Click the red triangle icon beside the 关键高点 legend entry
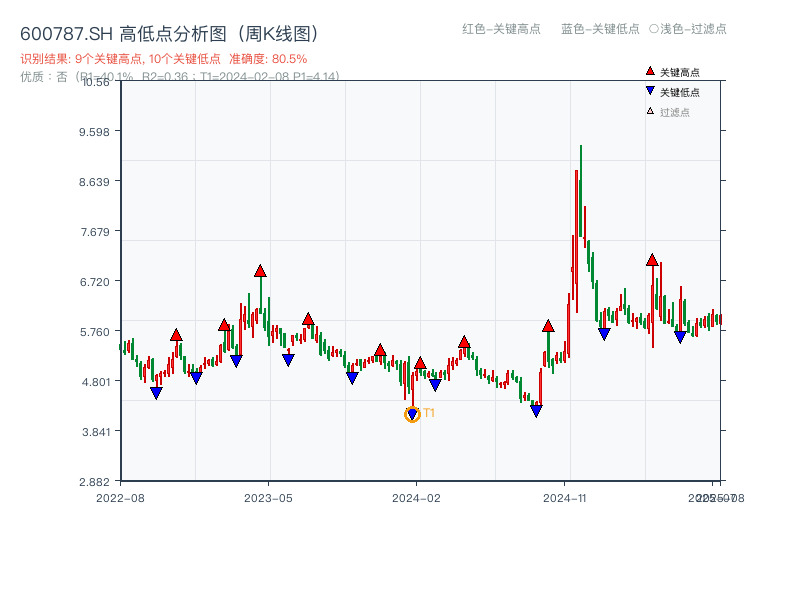Screen dimensions: 800x600 [x=650, y=71]
